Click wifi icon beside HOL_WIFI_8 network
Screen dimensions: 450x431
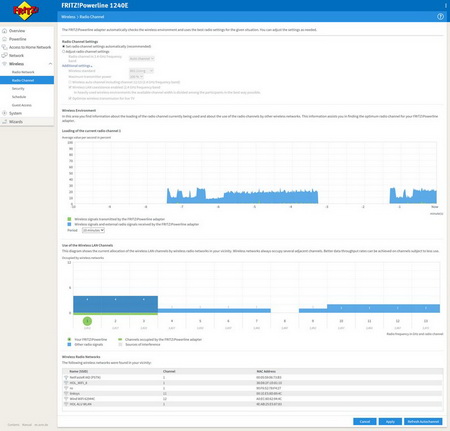tap(66, 383)
